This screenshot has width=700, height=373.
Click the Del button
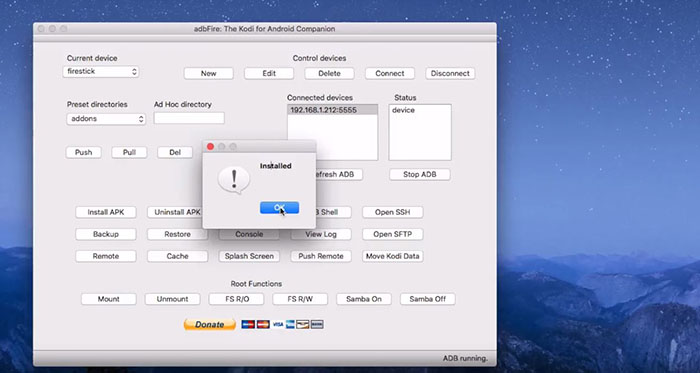click(x=175, y=153)
